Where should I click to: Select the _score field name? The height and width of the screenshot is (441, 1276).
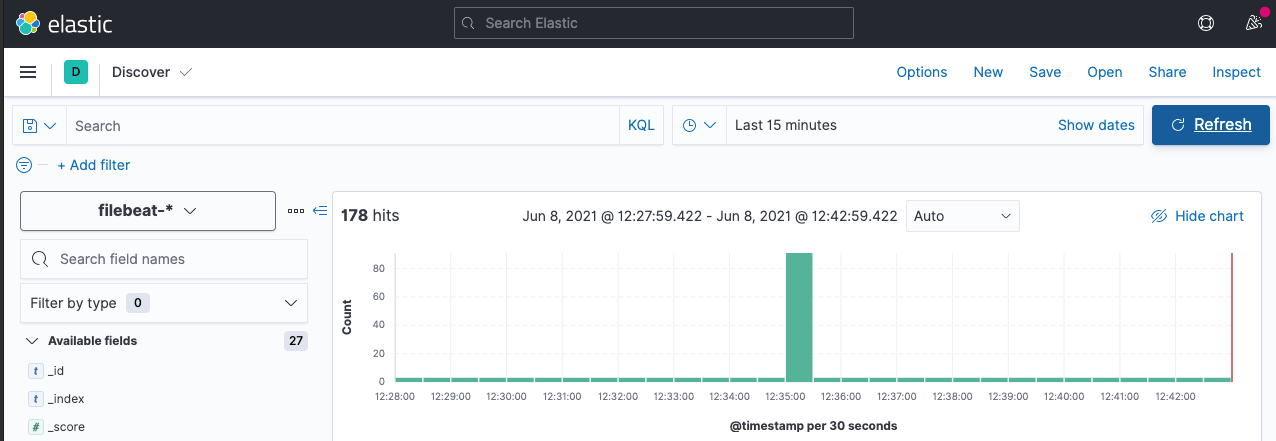66,427
